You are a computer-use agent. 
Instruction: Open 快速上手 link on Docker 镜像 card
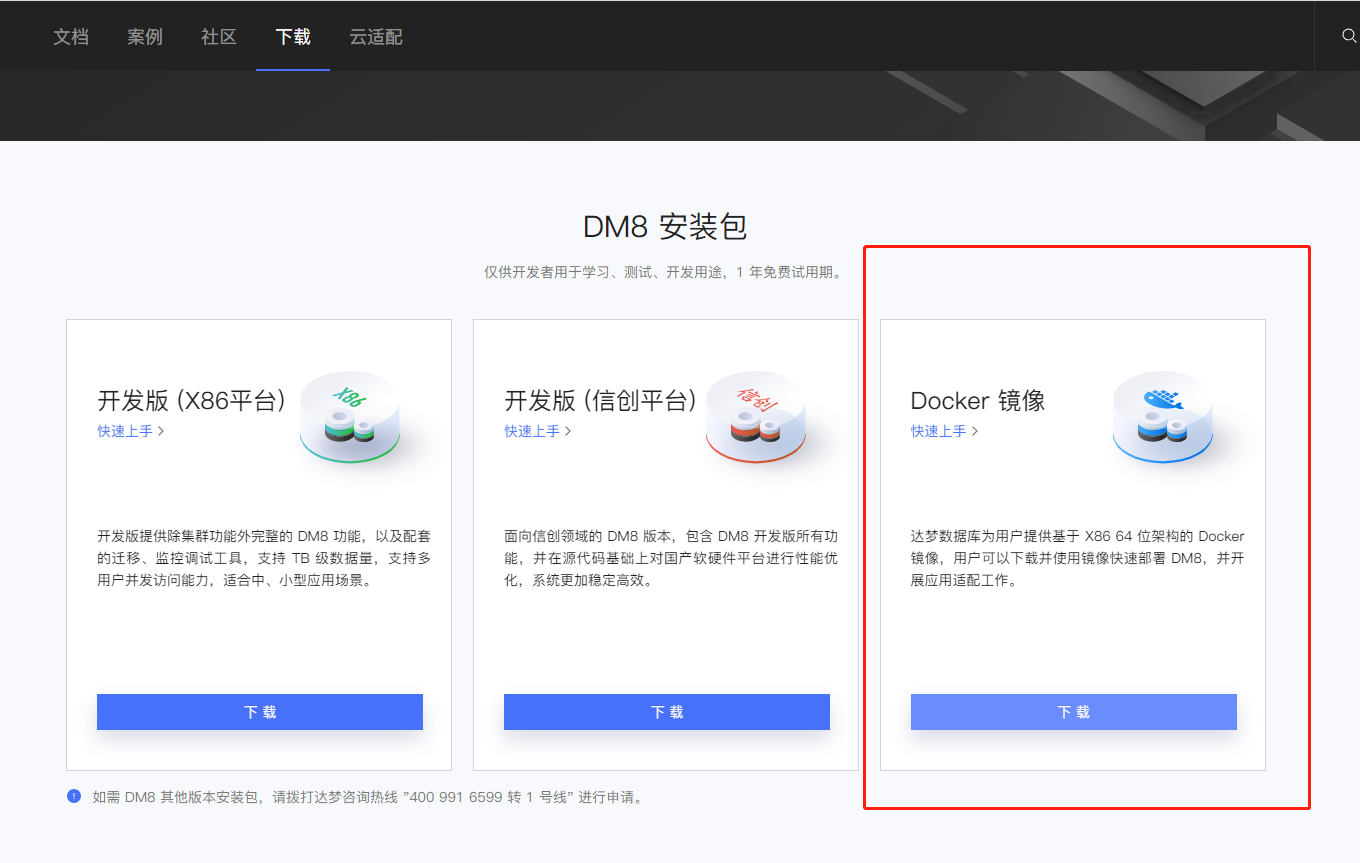[940, 432]
